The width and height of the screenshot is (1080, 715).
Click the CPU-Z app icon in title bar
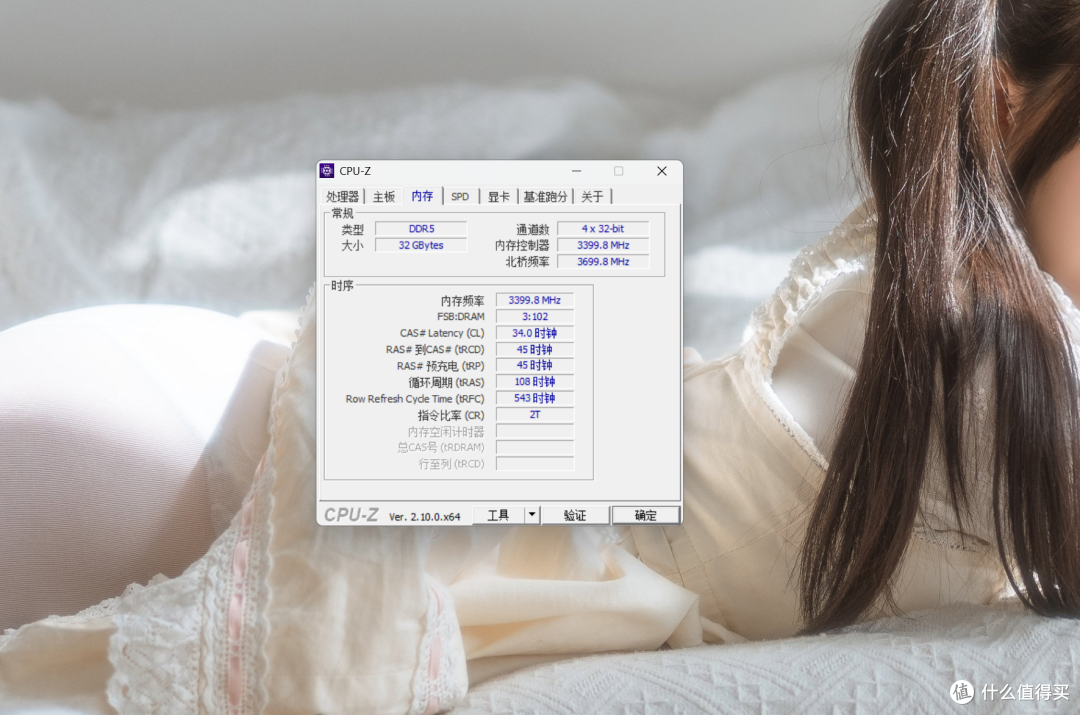click(x=327, y=171)
